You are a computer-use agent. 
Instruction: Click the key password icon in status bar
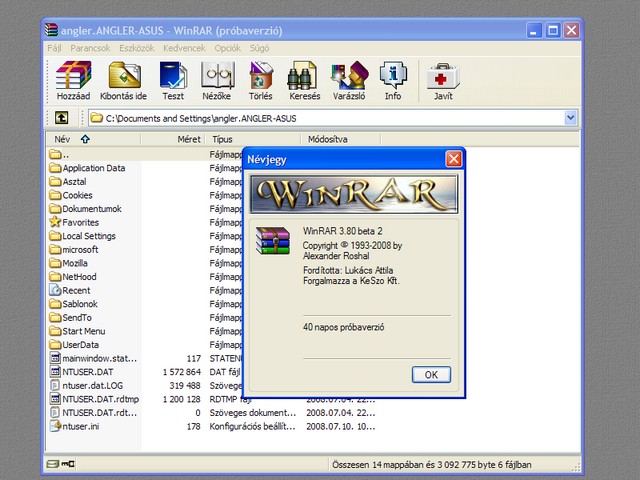pyautogui.click(x=68, y=464)
